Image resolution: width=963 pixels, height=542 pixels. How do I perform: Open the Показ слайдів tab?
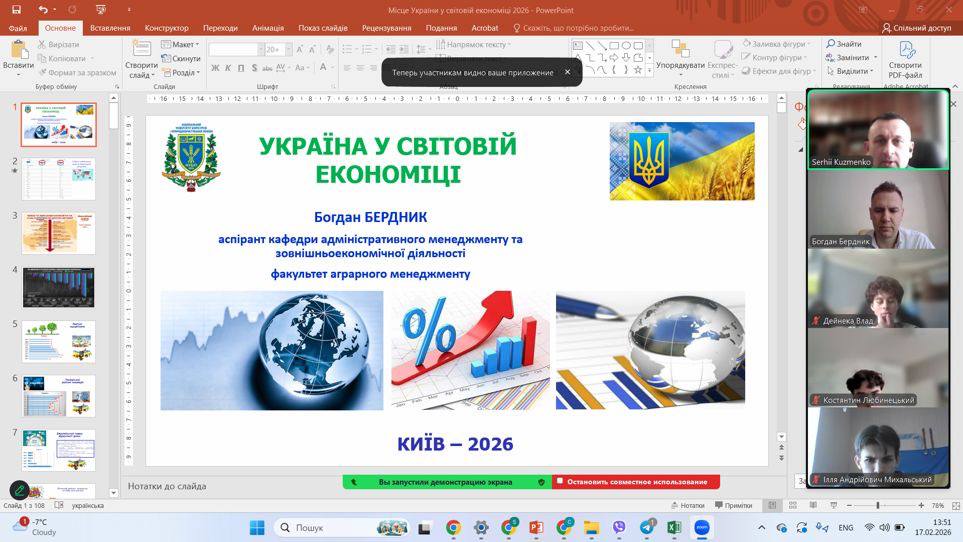pos(323,28)
